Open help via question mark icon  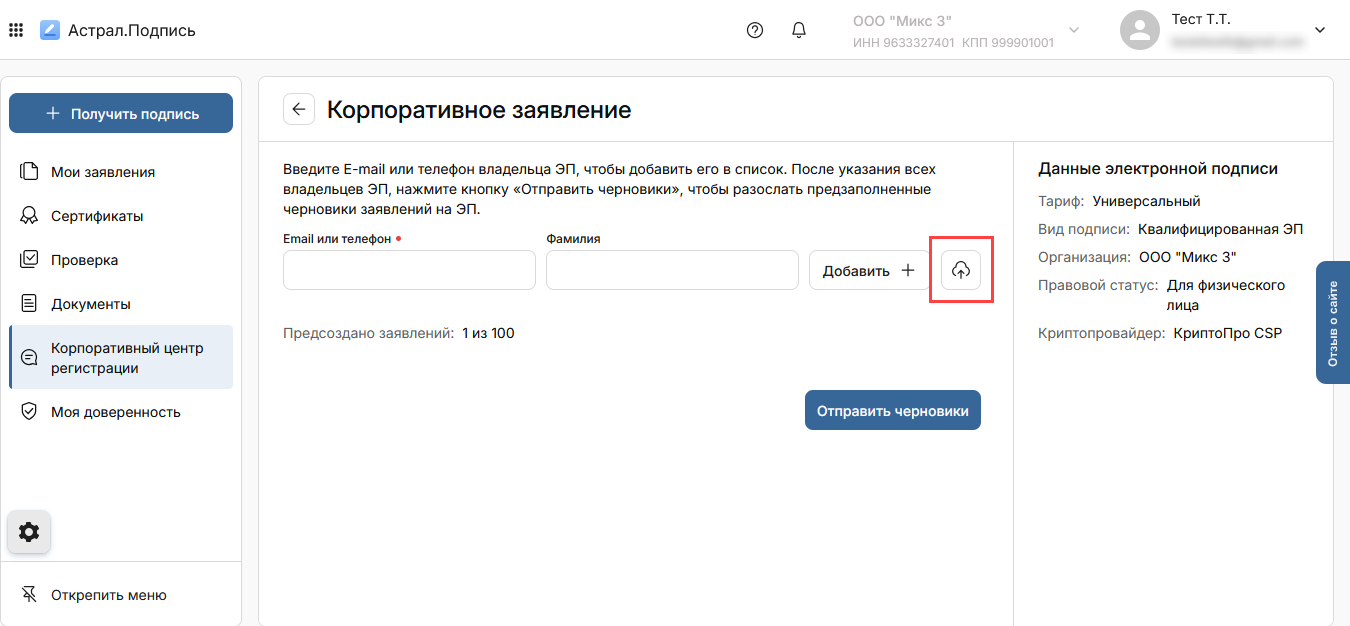755,30
